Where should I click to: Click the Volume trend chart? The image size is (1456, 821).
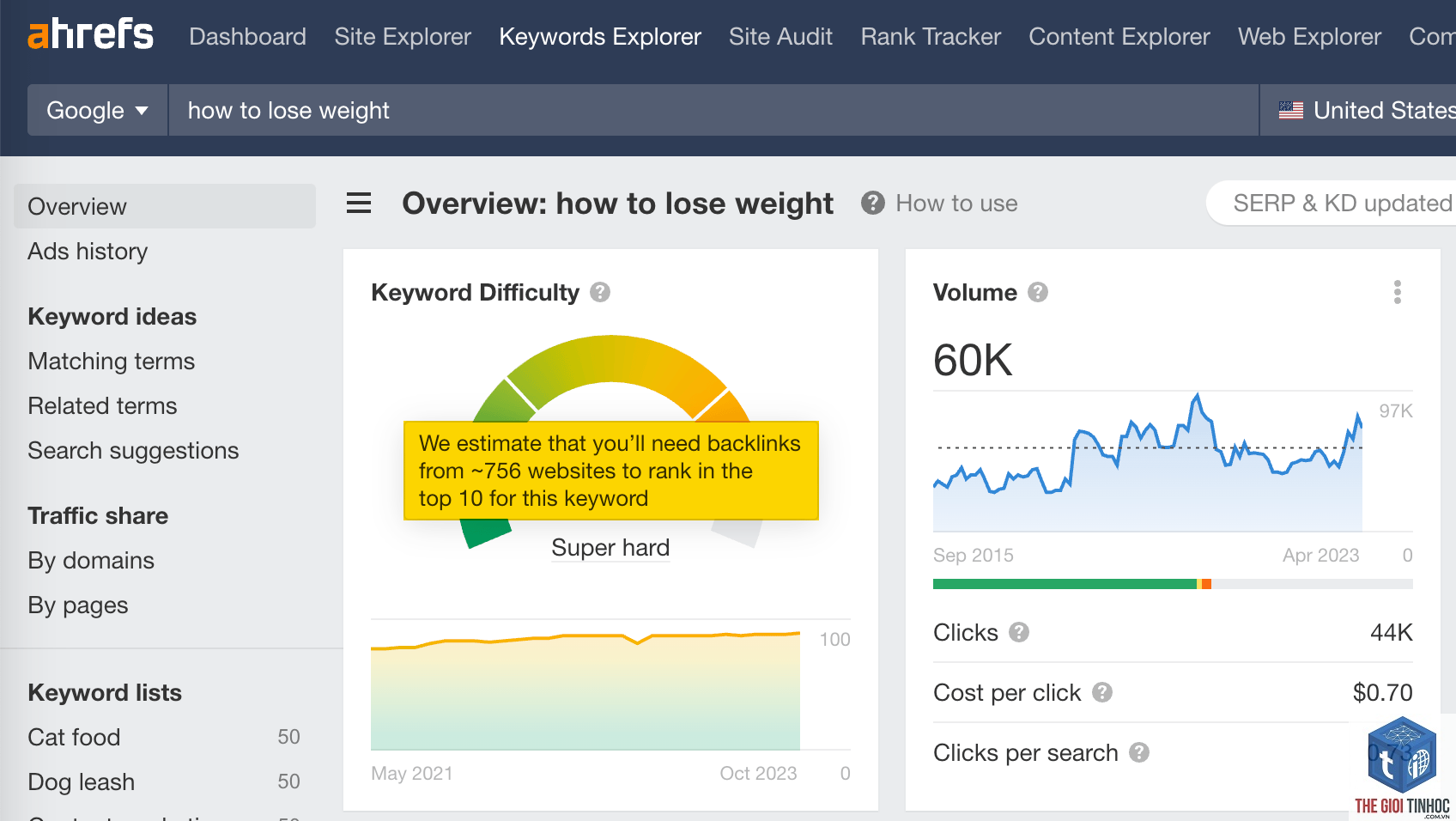pos(1148,462)
